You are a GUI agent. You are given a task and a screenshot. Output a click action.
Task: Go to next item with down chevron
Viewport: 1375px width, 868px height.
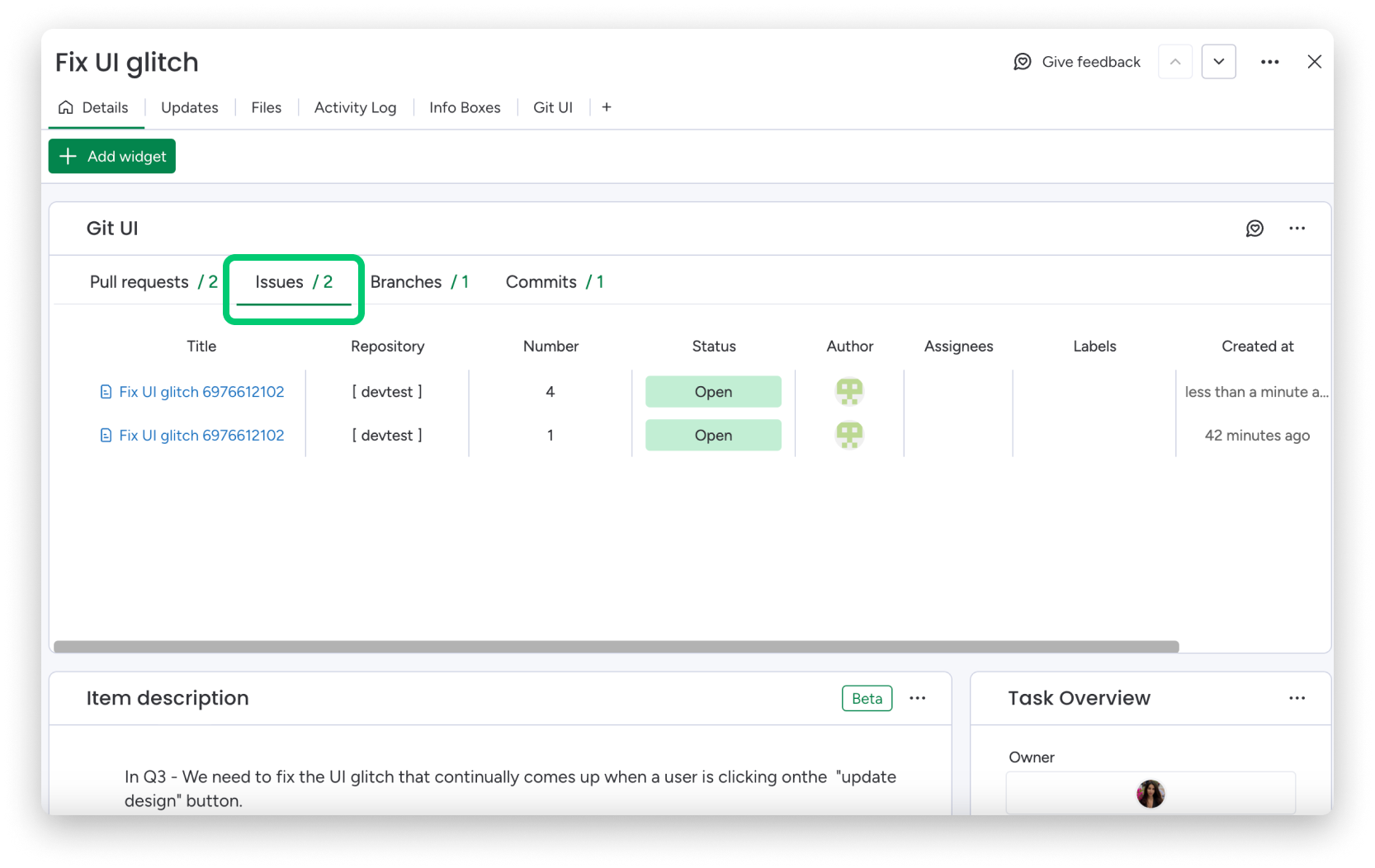[1218, 62]
